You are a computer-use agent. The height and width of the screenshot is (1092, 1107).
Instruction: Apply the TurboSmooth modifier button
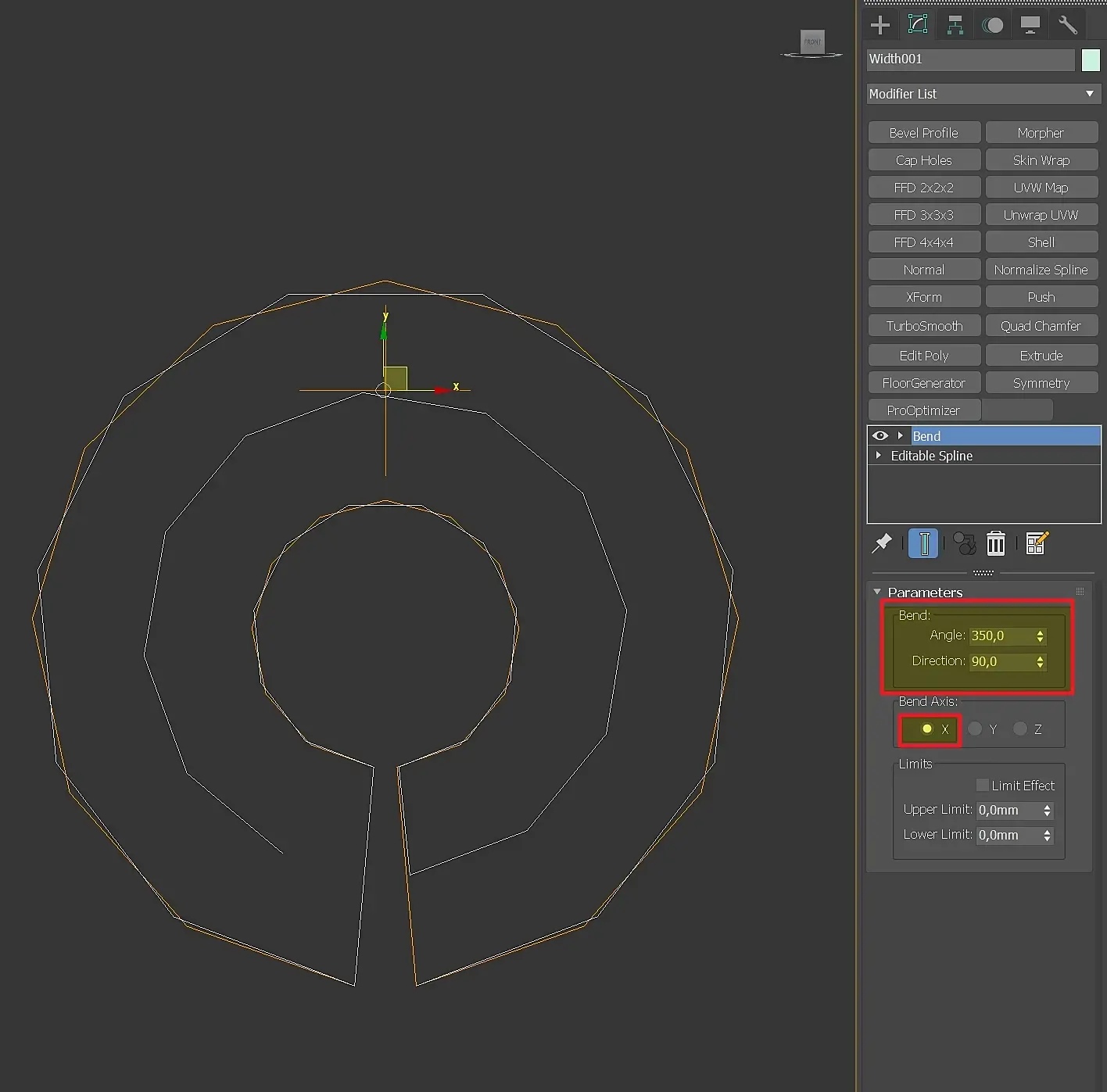[x=924, y=326]
